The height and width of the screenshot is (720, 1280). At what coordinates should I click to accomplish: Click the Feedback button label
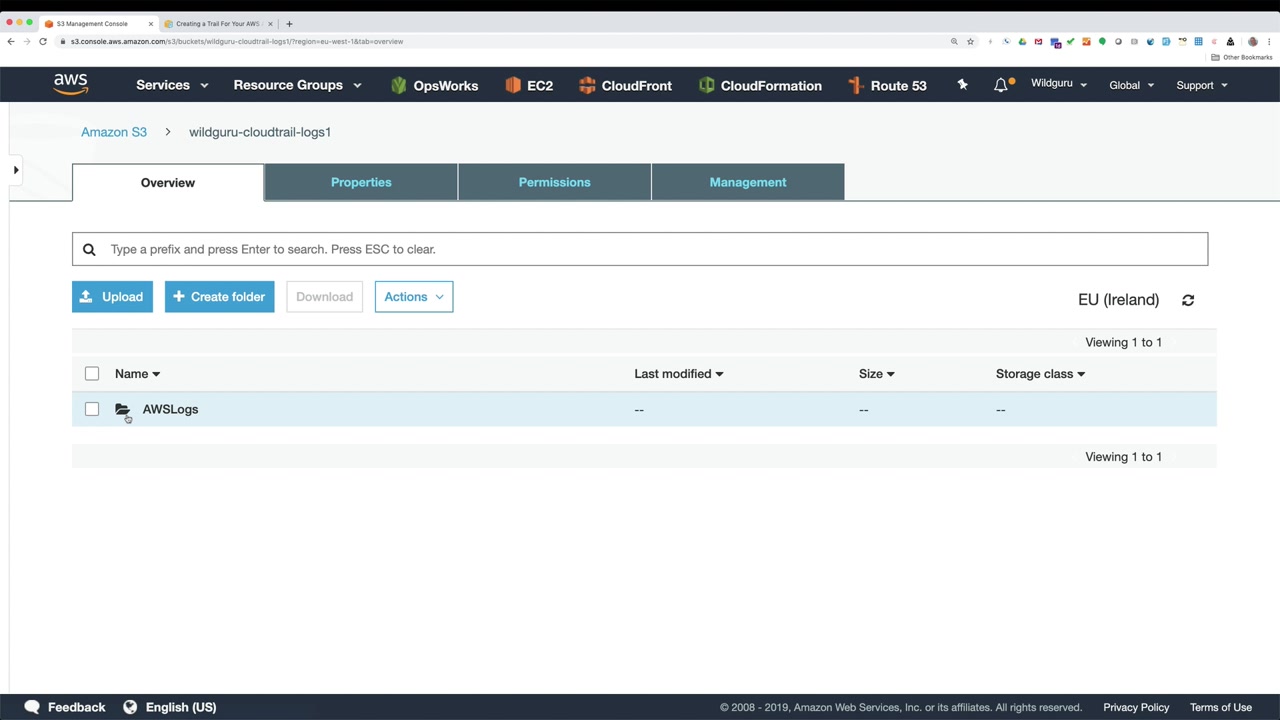point(76,707)
